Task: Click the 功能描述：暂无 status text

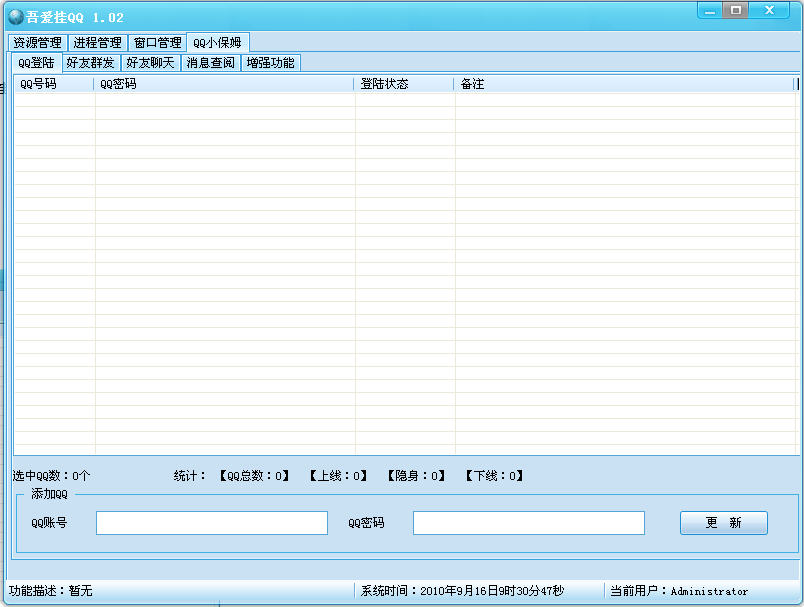Action: 50,591
